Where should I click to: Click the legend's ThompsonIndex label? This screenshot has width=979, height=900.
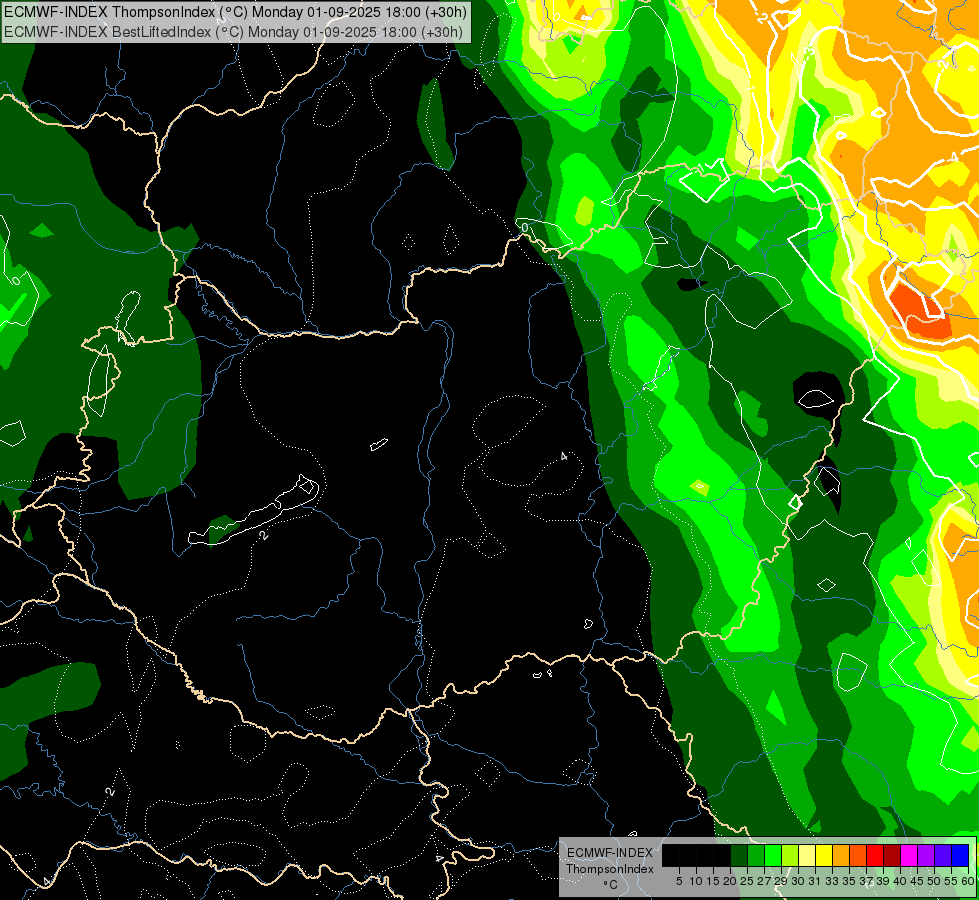tap(610, 869)
